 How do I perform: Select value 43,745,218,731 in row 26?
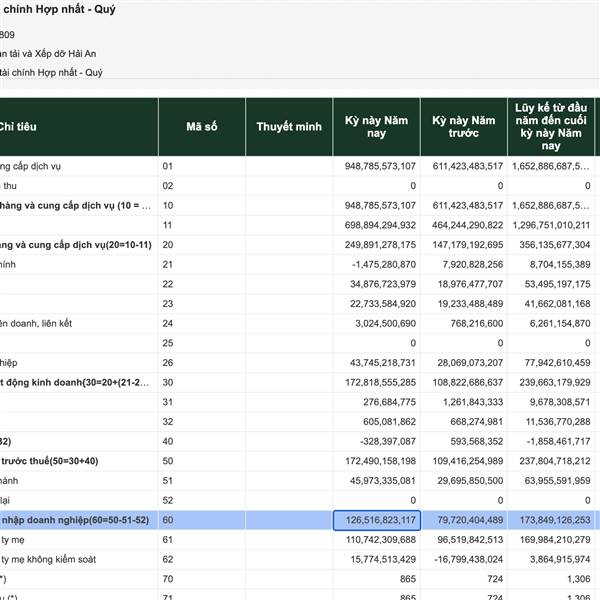click(x=383, y=363)
